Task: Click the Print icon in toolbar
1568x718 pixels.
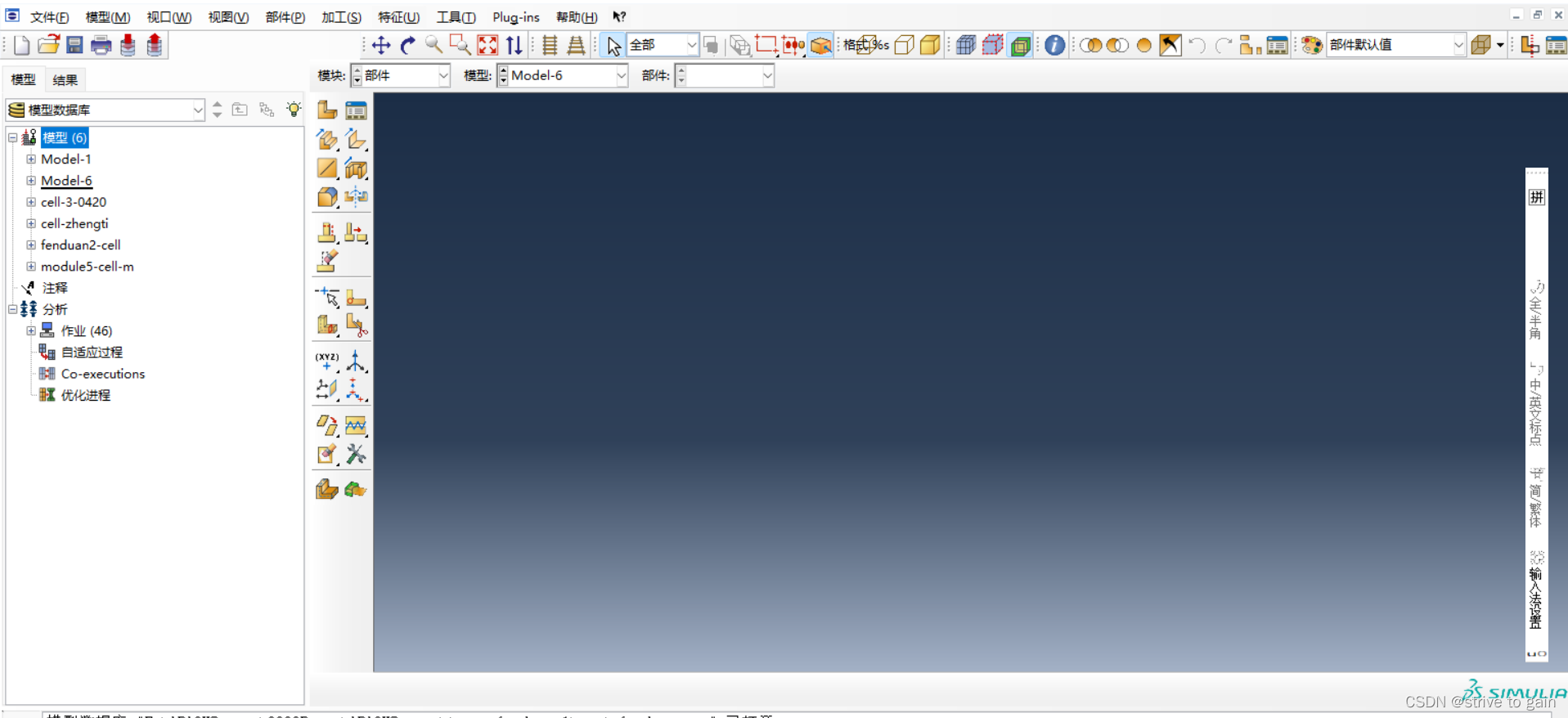Action: pos(101,45)
